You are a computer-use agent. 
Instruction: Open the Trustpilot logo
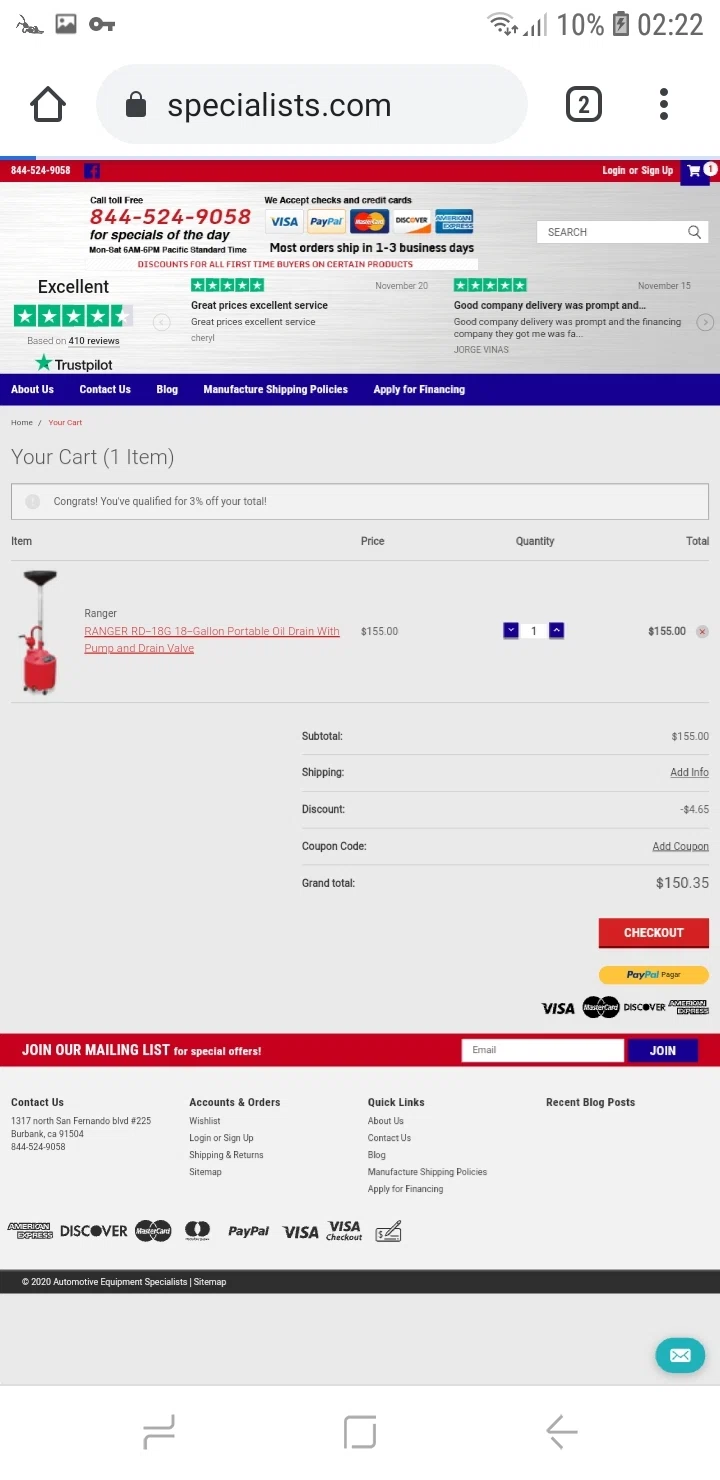[74, 364]
